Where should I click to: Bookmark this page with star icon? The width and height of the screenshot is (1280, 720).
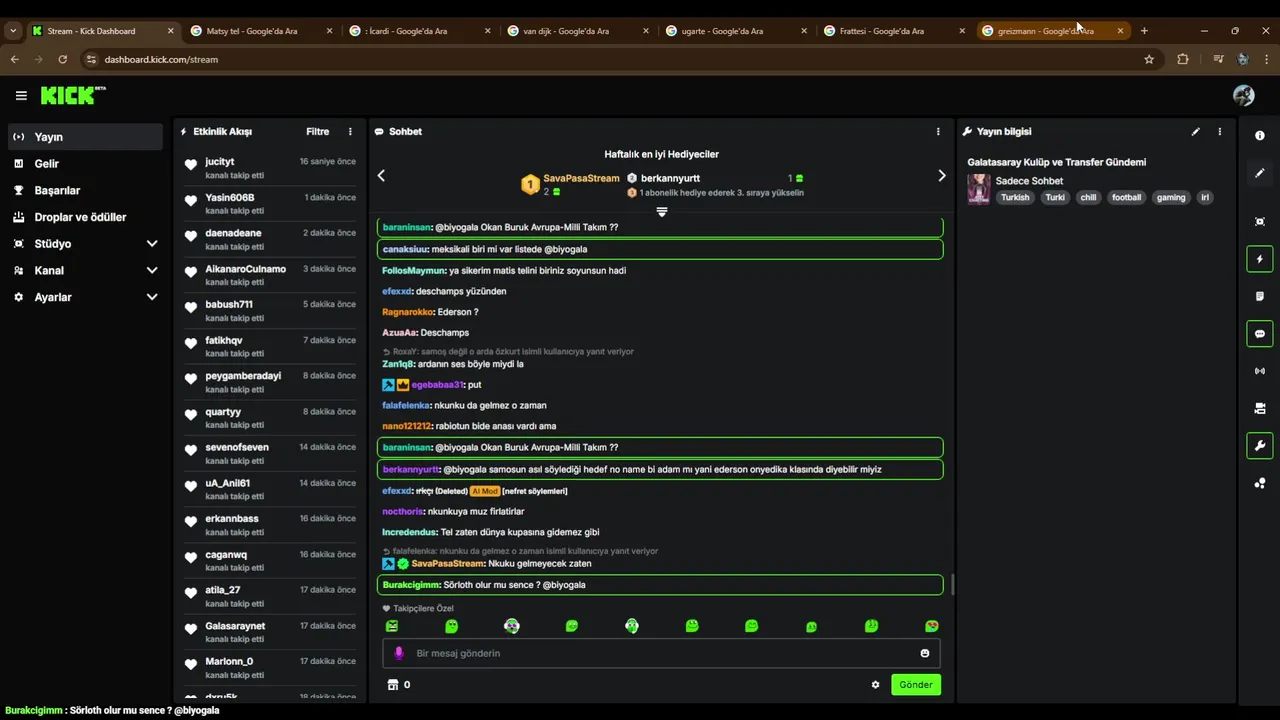tap(1149, 59)
